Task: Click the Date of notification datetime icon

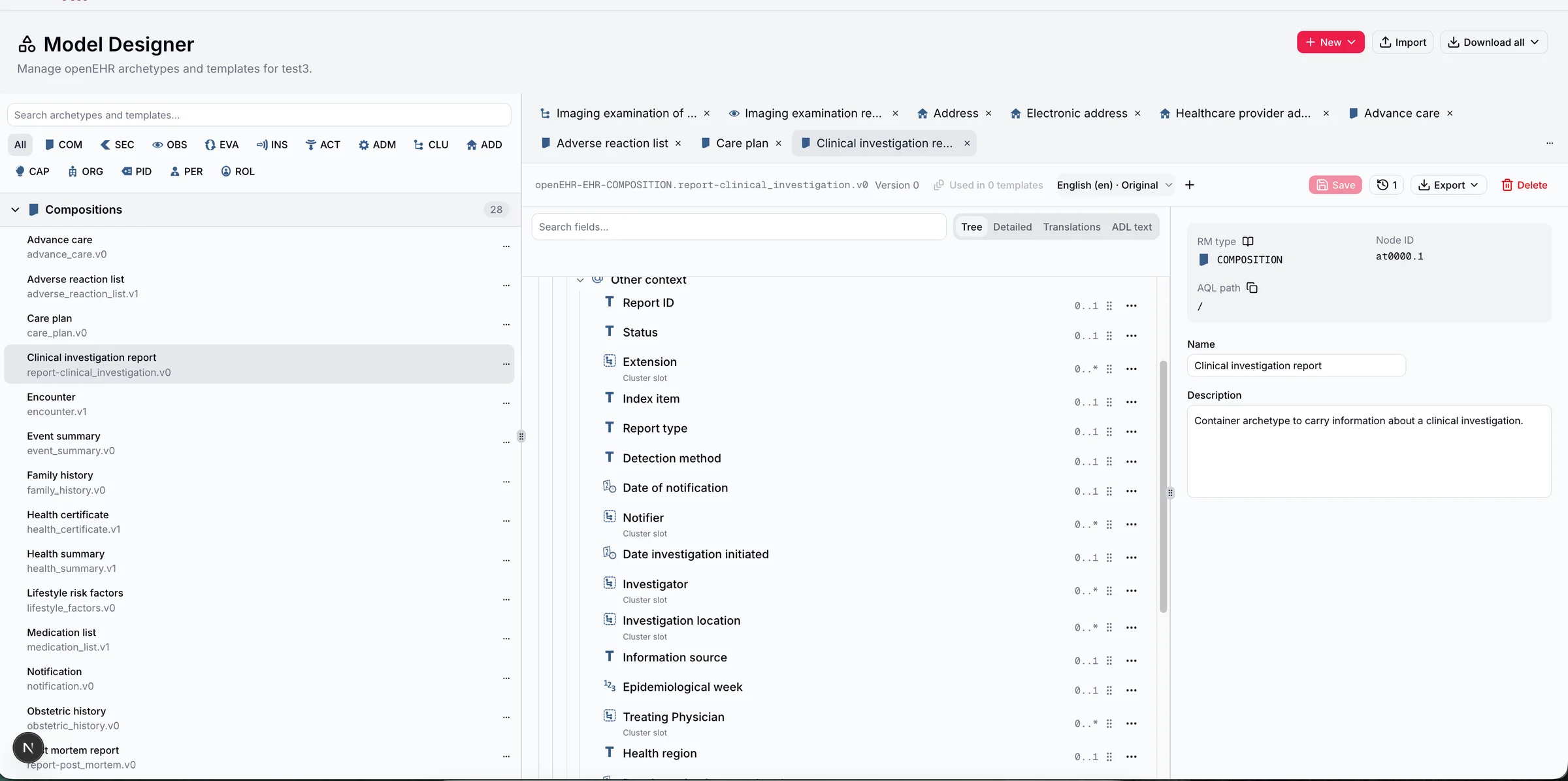Action: (x=610, y=487)
